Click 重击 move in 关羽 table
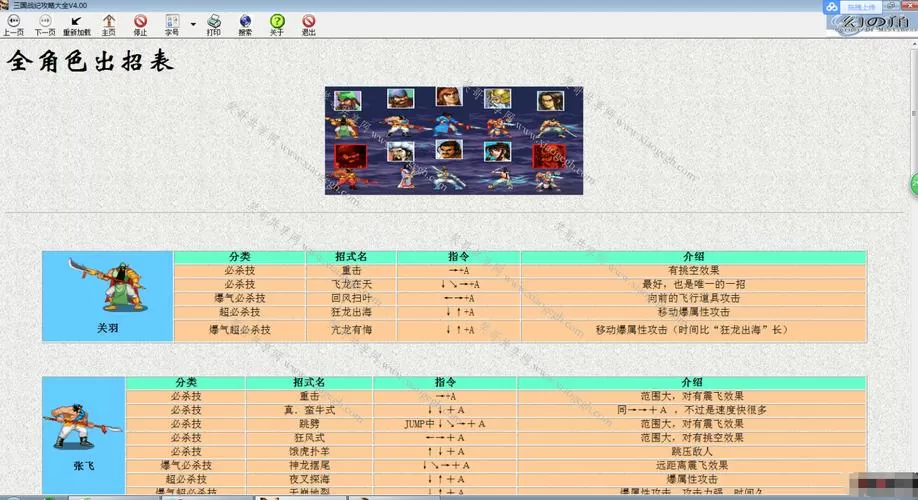918x500 pixels. [x=351, y=270]
